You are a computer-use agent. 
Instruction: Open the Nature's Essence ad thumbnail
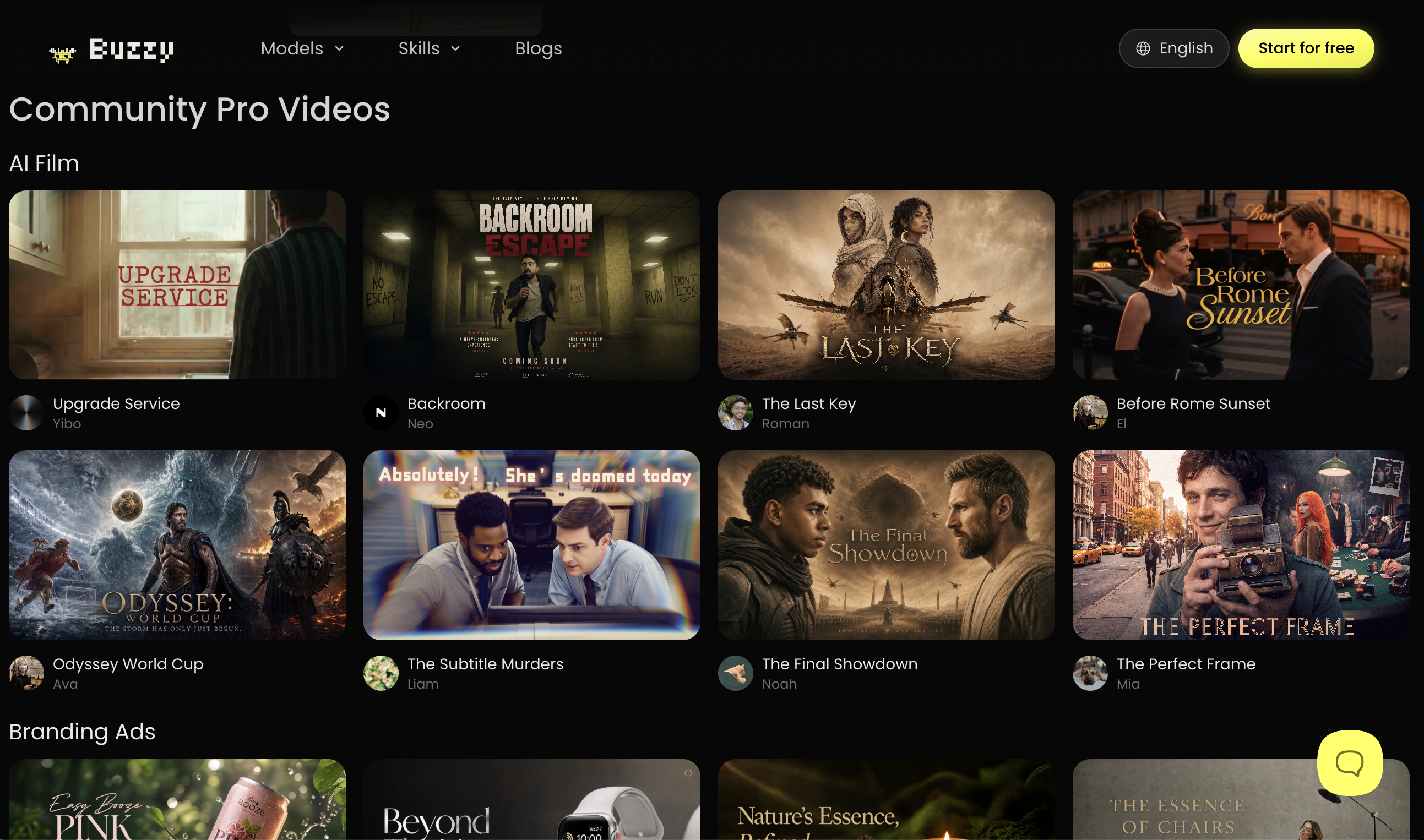coord(886,799)
